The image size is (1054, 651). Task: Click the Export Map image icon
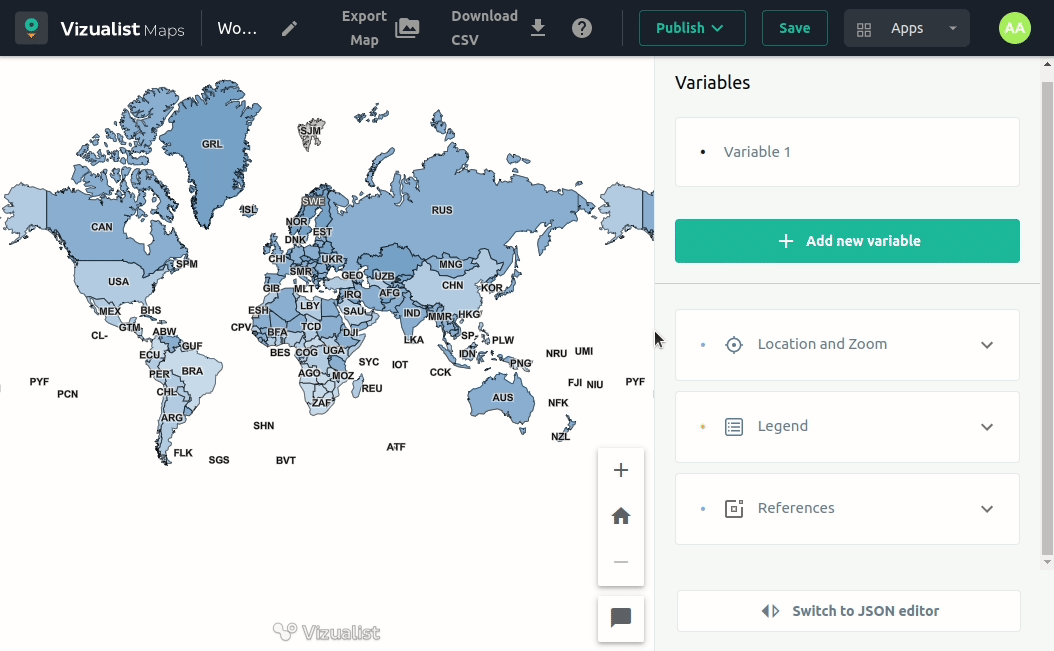tap(407, 28)
